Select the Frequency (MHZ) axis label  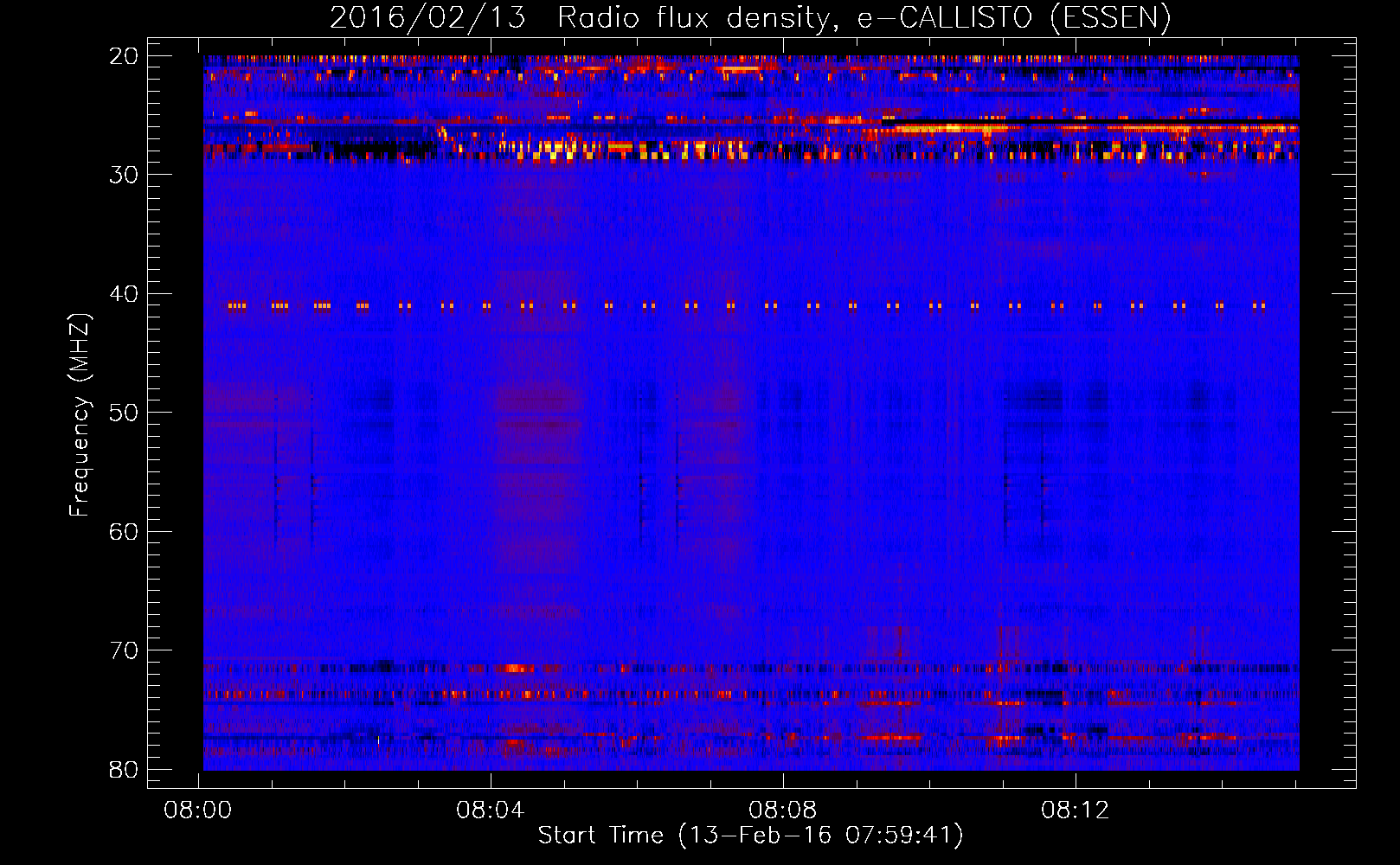[80, 415]
